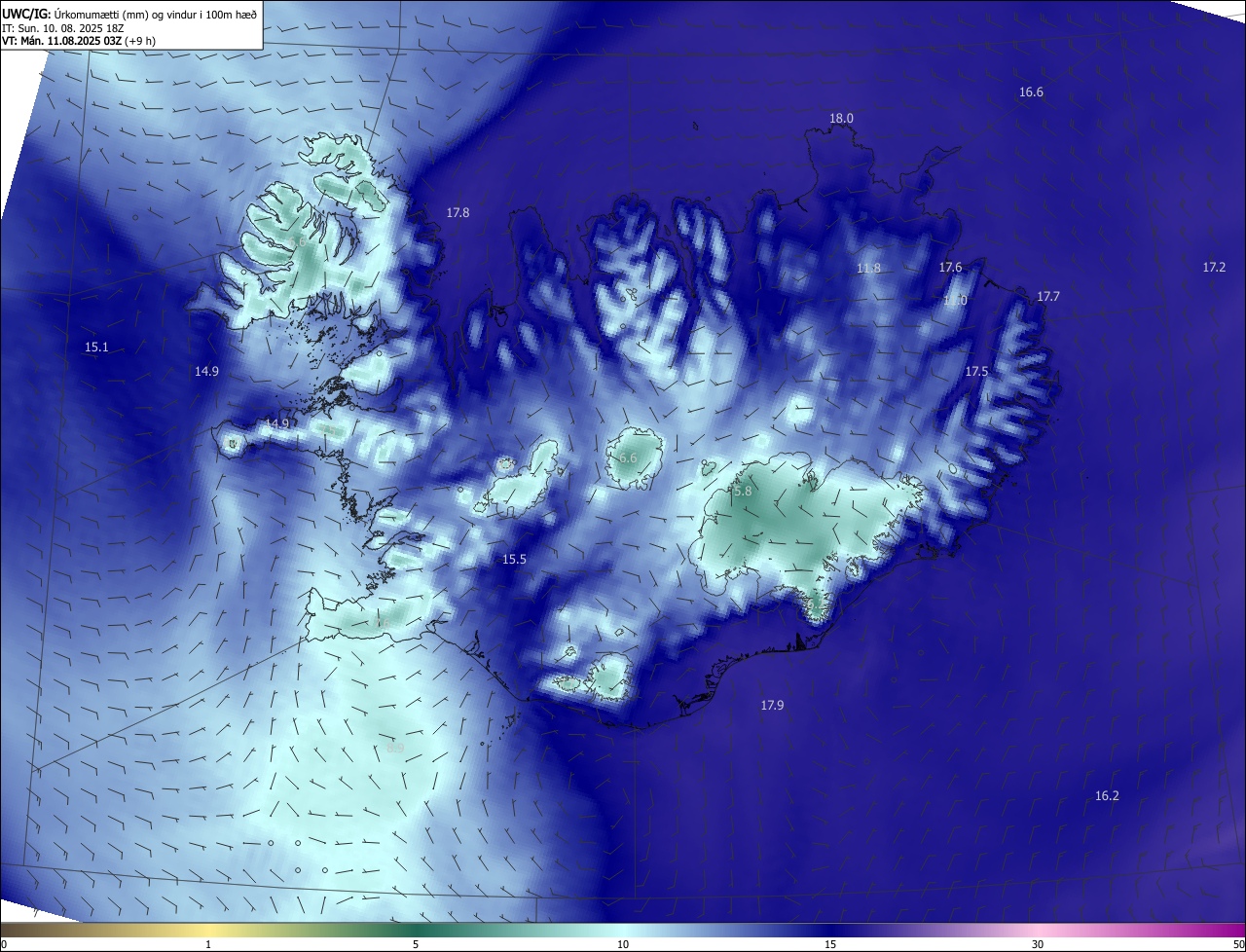Click the title line 'UWC/IG: Úrkomumætti (mm) og vindur'
1246x952 pixels.
click(128, 14)
